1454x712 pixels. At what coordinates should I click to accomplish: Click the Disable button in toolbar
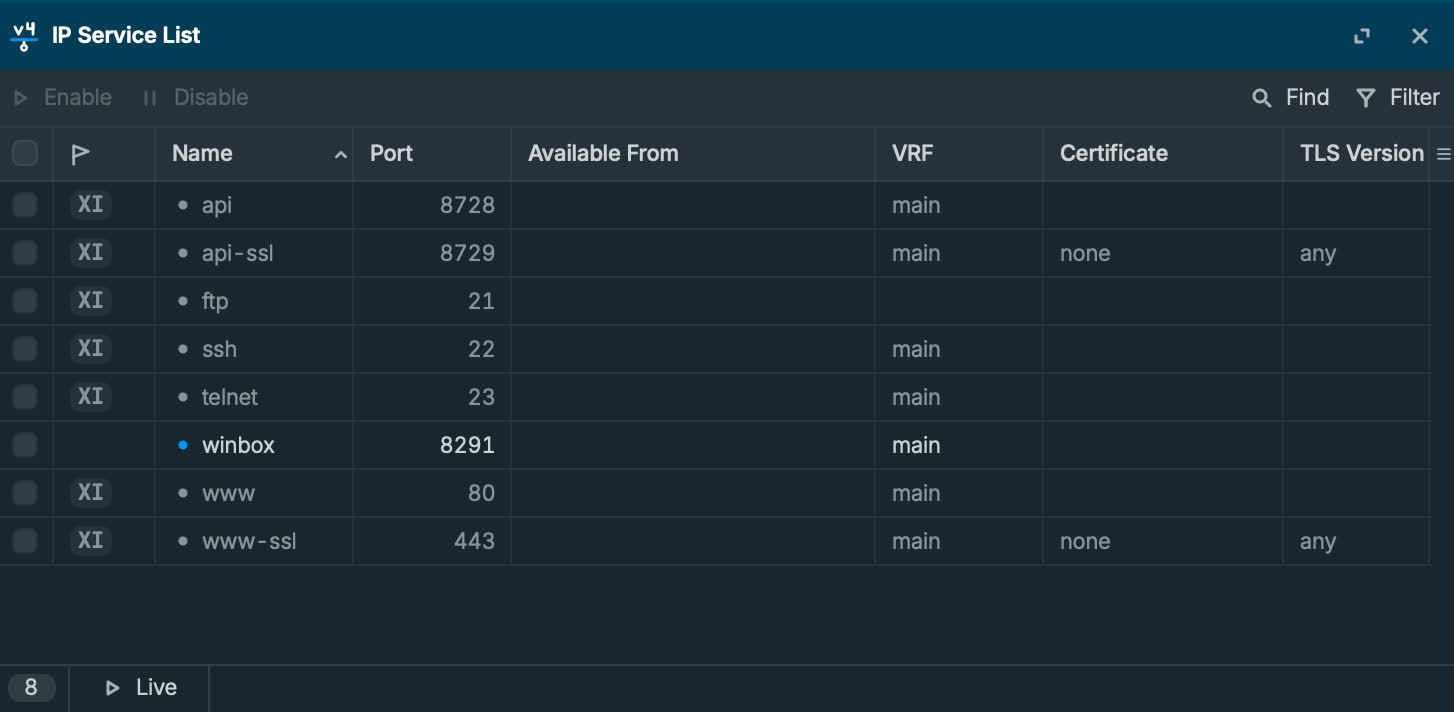tap(196, 98)
